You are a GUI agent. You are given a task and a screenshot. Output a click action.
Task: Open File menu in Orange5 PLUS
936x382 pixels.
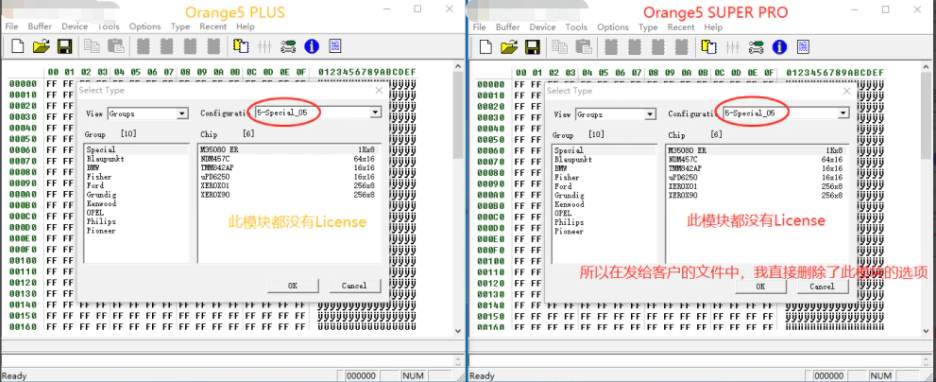tap(11, 26)
